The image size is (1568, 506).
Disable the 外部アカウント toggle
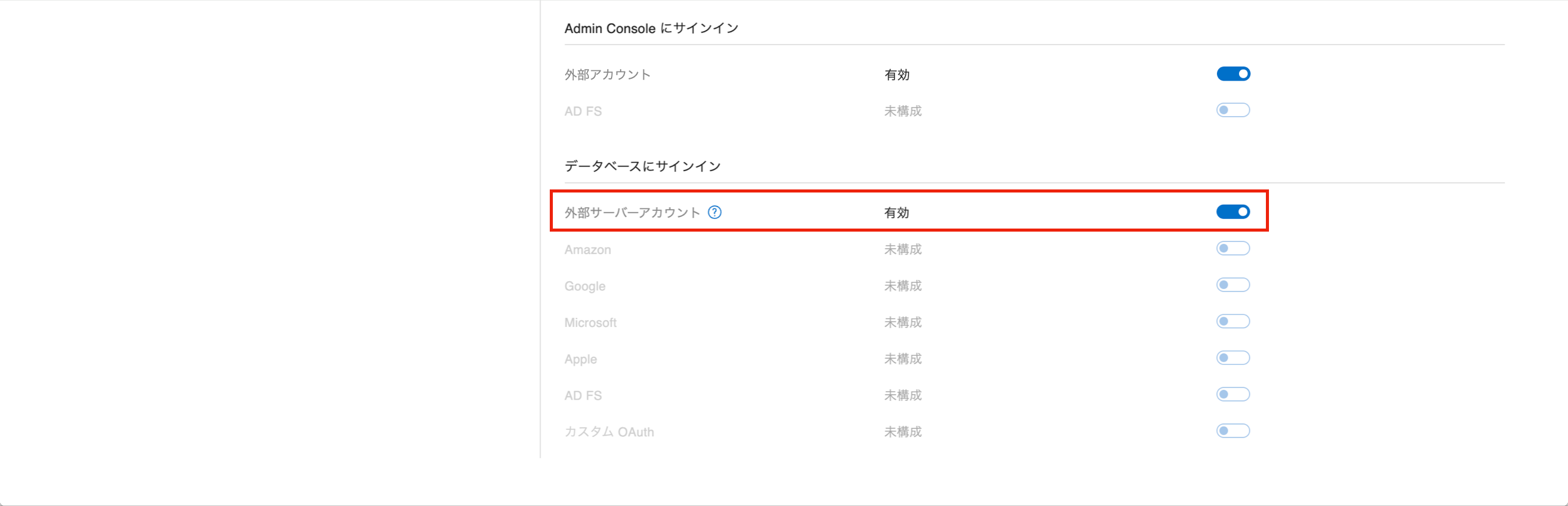pos(1233,73)
